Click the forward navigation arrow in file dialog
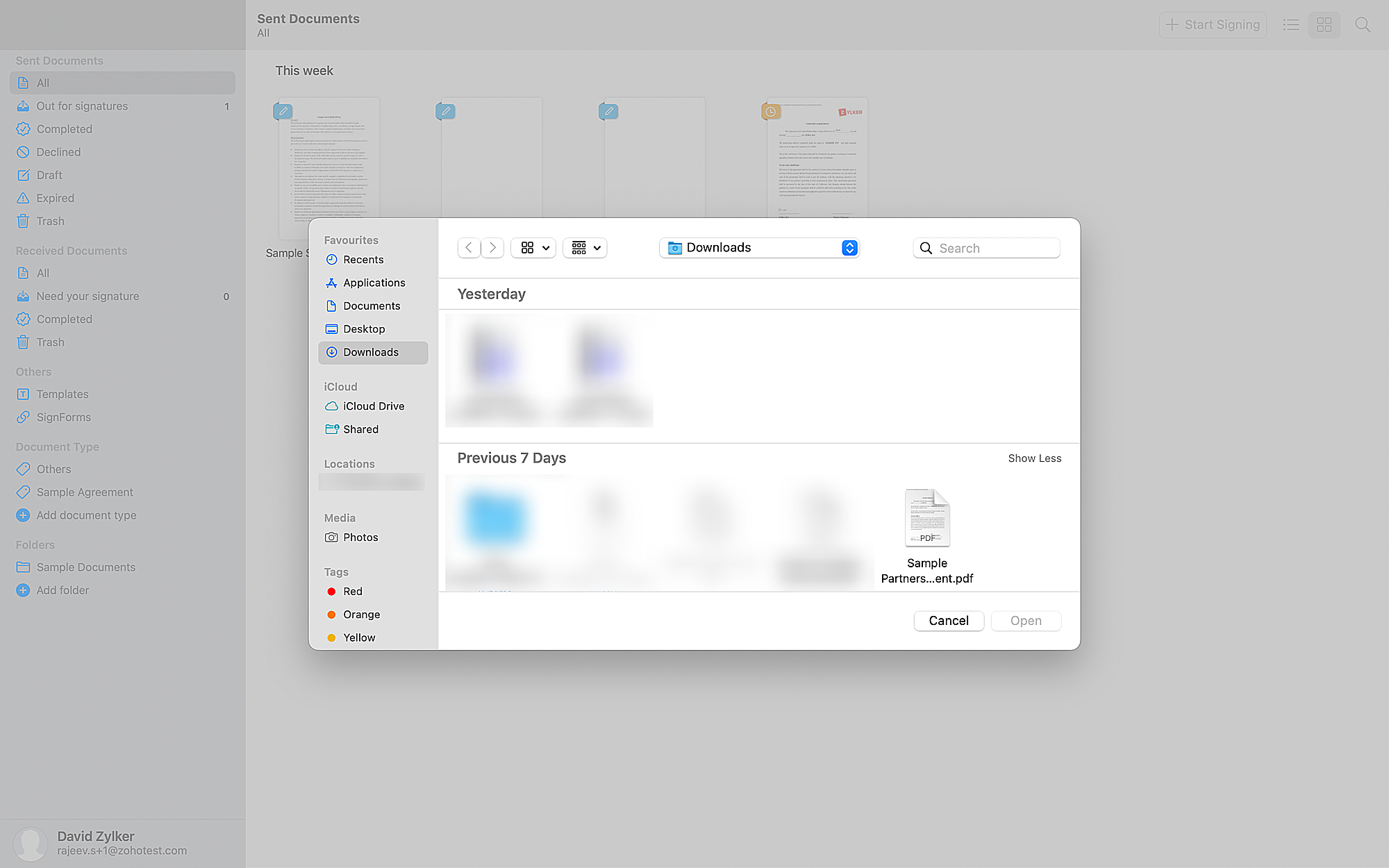 [492, 248]
